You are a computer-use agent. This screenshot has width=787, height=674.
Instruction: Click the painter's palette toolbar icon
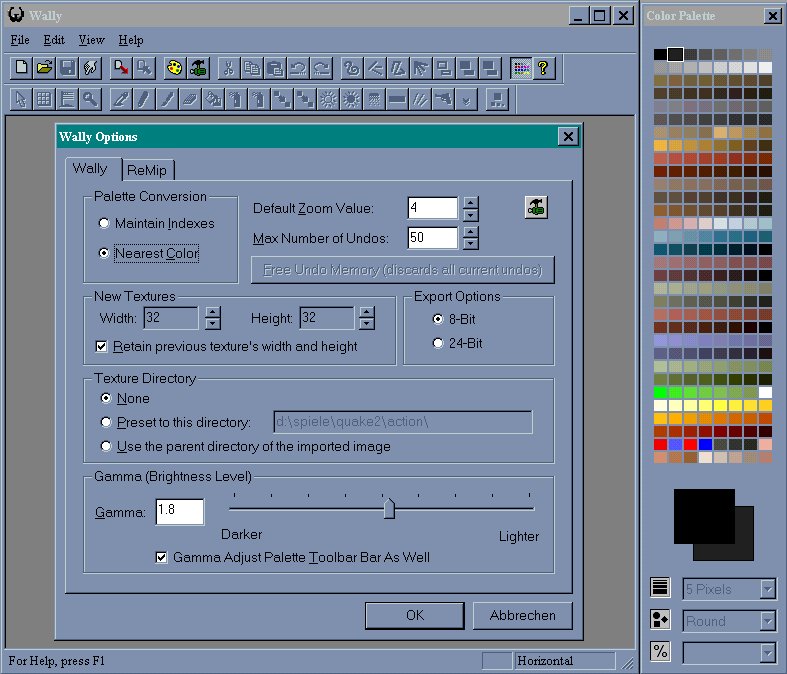tap(174, 68)
